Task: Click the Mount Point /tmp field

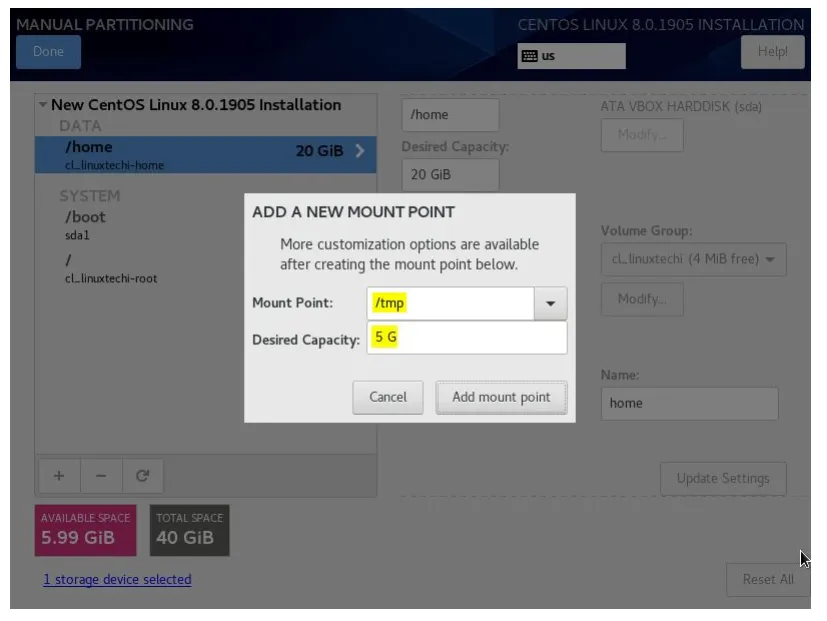Action: (450, 303)
